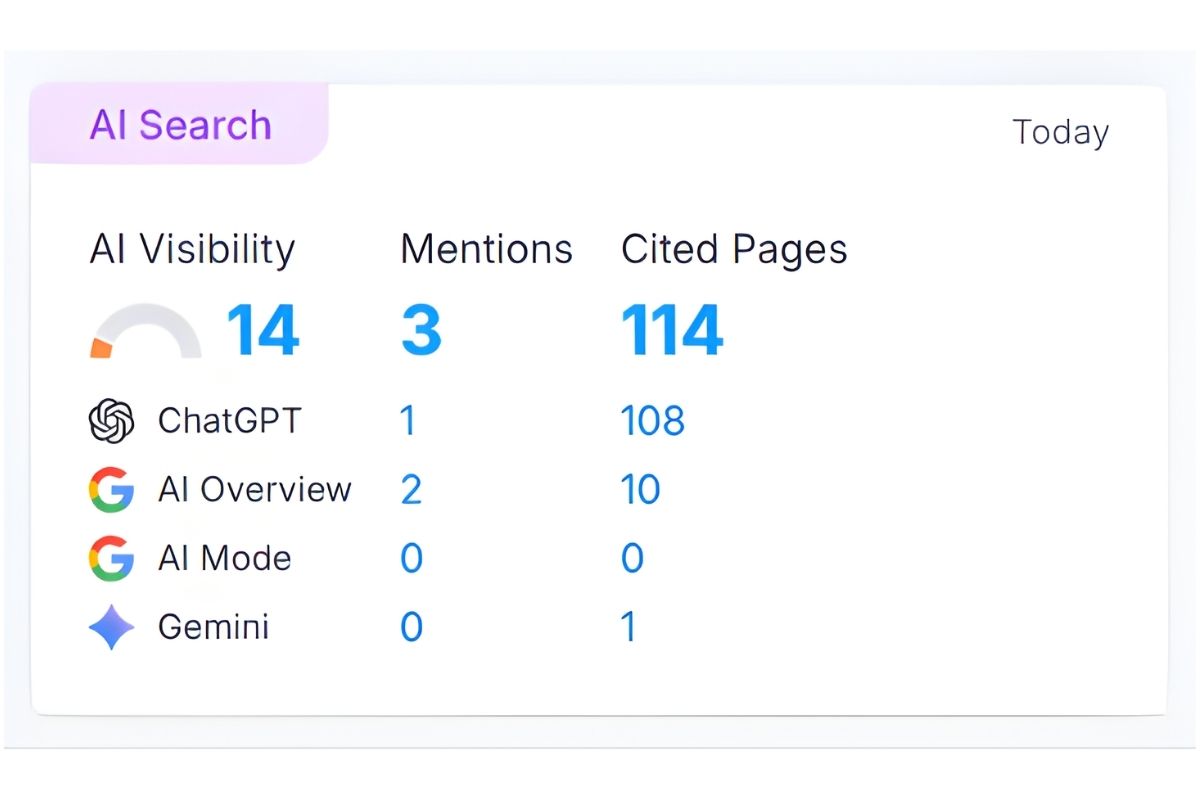
Task: Click Gemini mentions value 0
Action: (411, 628)
